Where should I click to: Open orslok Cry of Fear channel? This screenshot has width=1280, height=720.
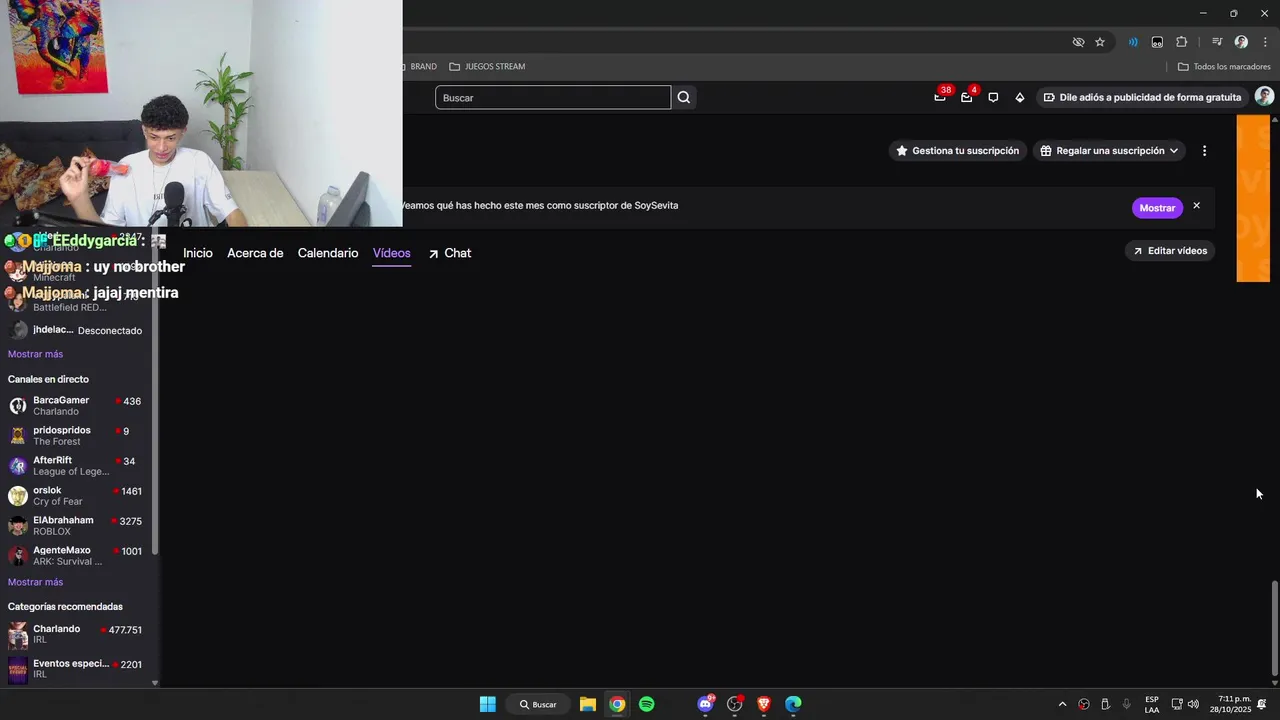click(x=76, y=495)
